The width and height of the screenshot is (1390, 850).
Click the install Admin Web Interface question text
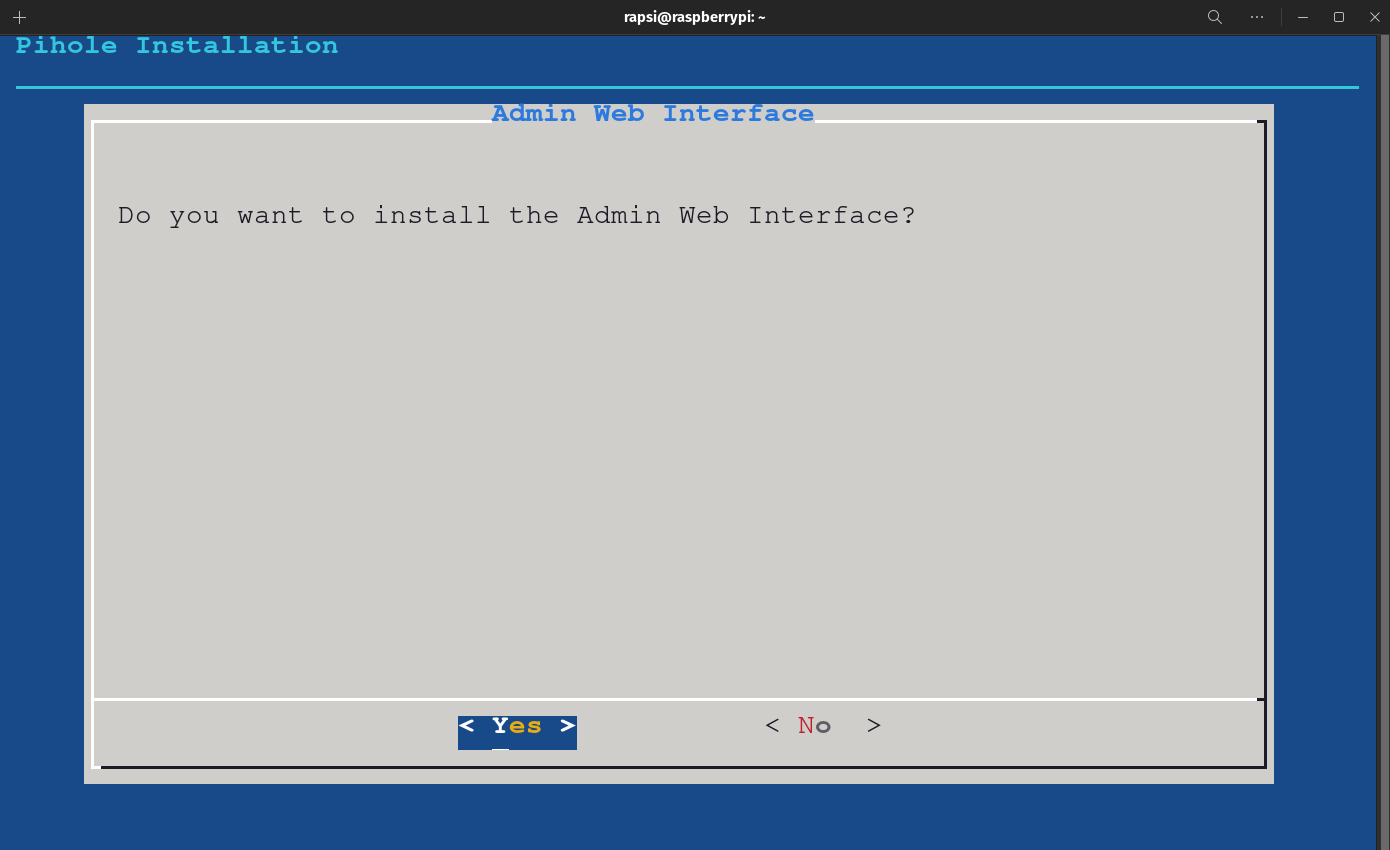tap(517, 216)
